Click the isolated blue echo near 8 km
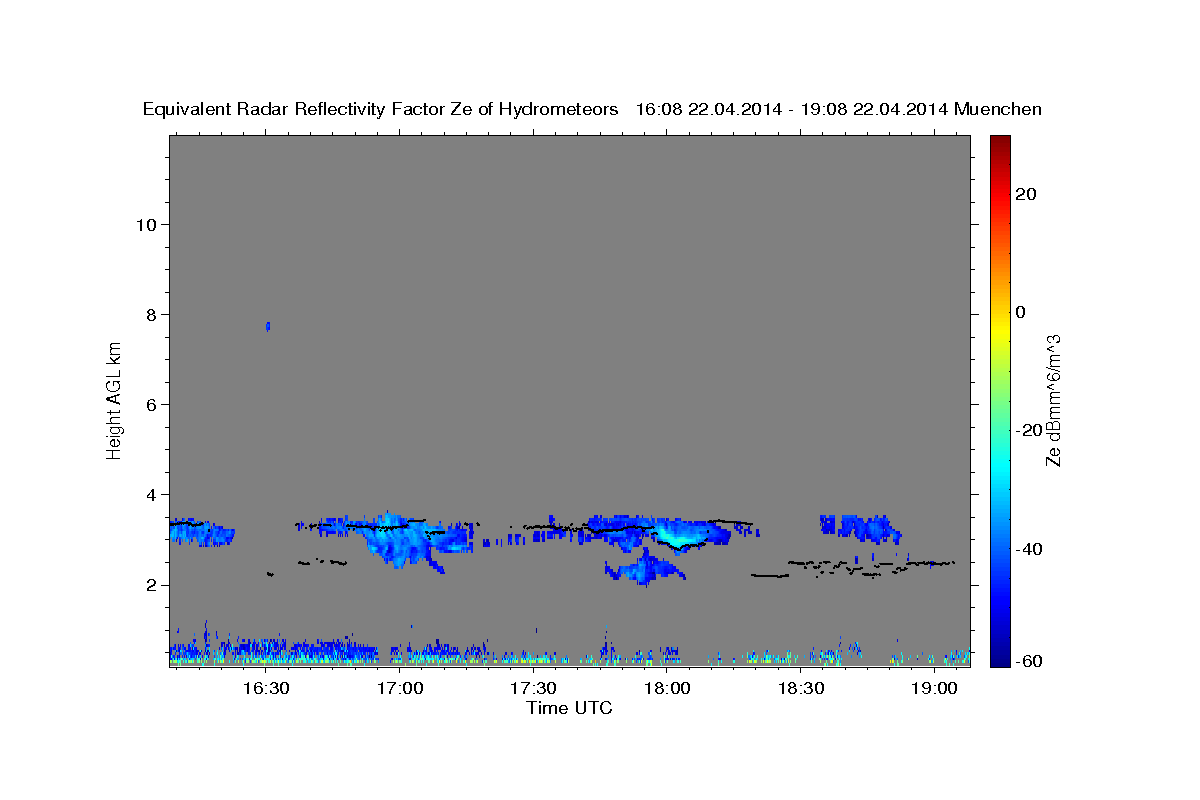The image size is (1200, 800). click(x=267, y=326)
